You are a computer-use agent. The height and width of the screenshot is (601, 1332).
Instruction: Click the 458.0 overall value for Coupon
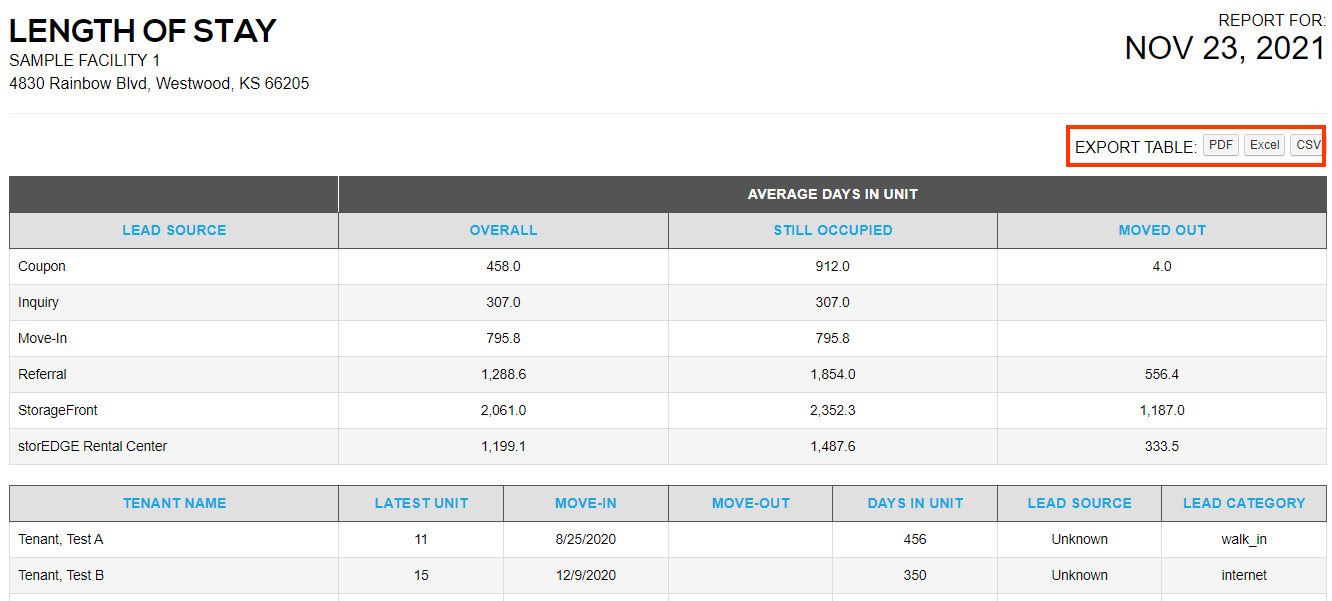coord(504,267)
